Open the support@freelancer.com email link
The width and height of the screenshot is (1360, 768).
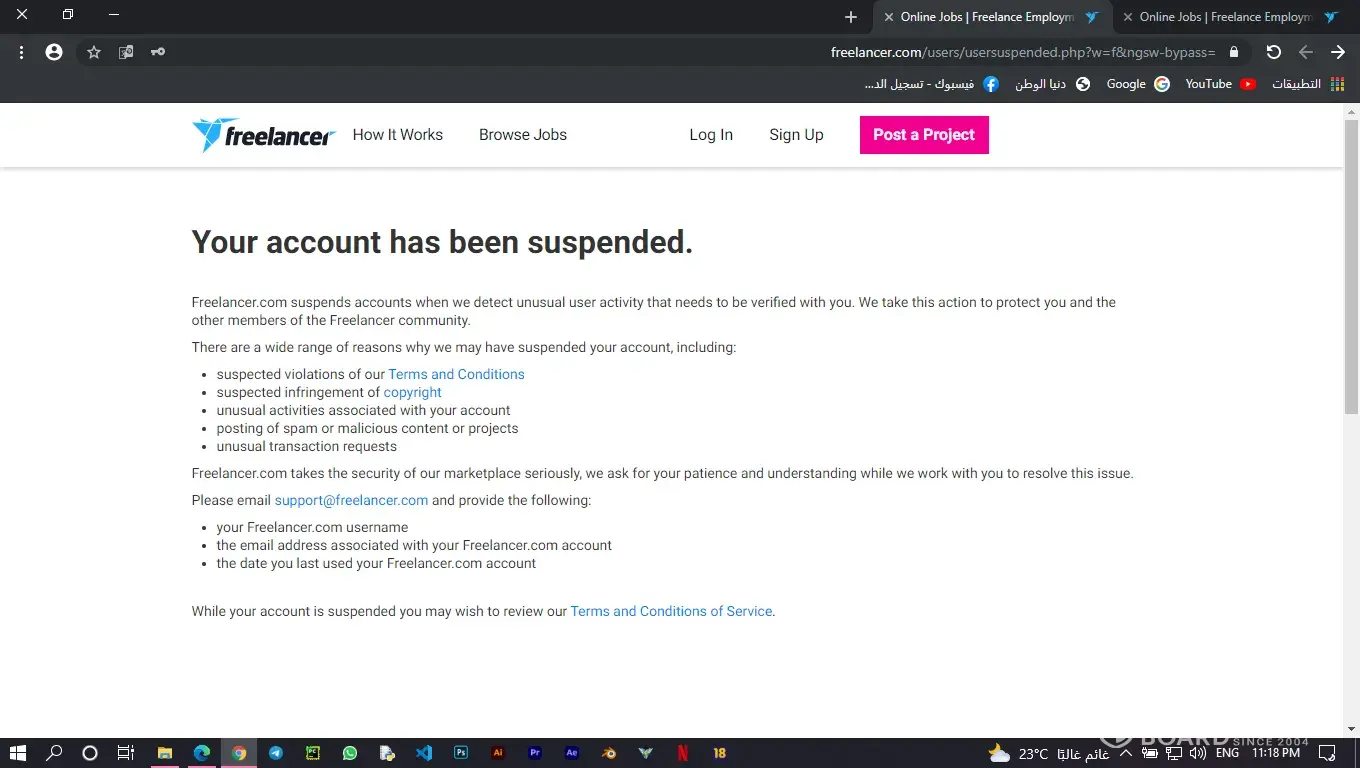[x=351, y=500]
